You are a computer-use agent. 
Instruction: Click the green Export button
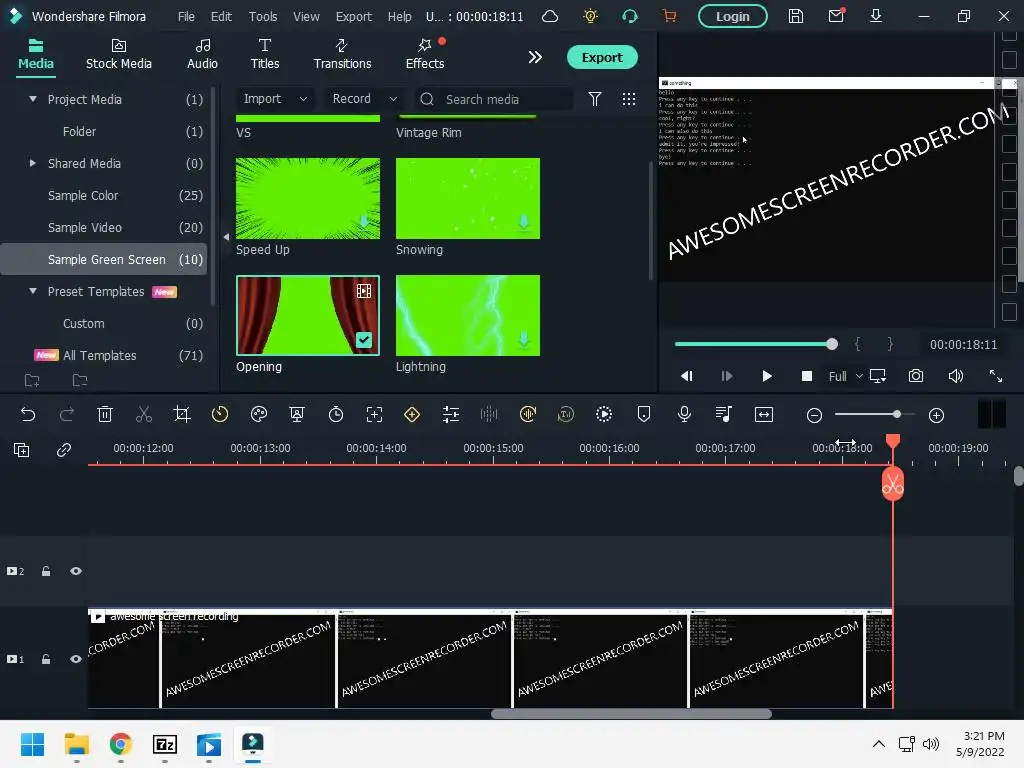602,57
